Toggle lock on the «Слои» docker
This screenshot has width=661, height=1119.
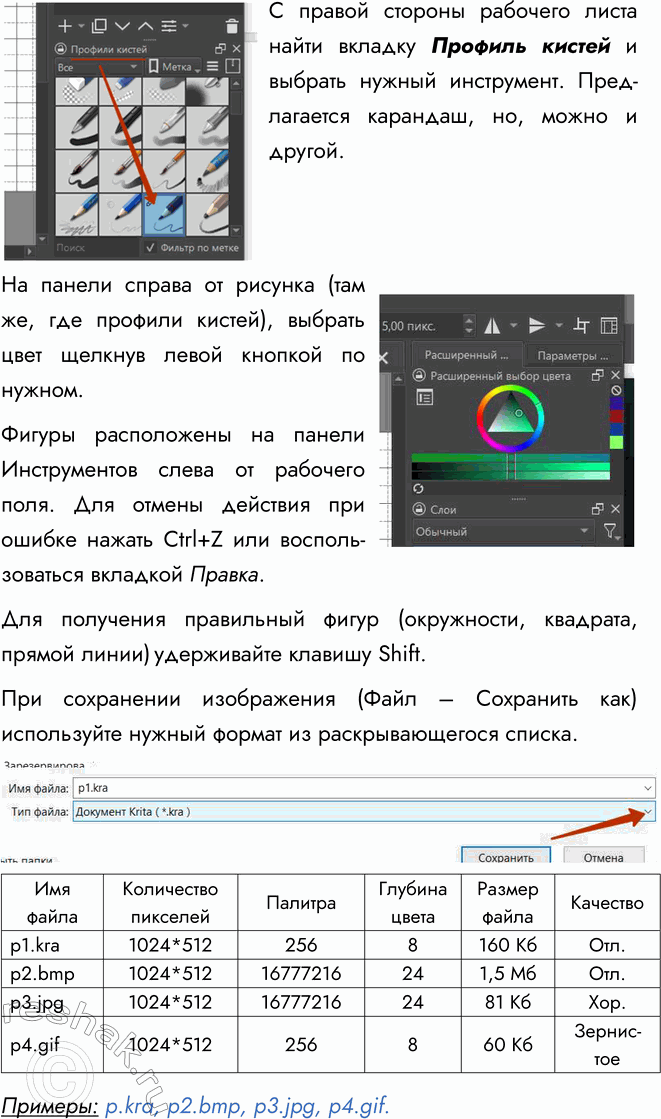click(421, 509)
